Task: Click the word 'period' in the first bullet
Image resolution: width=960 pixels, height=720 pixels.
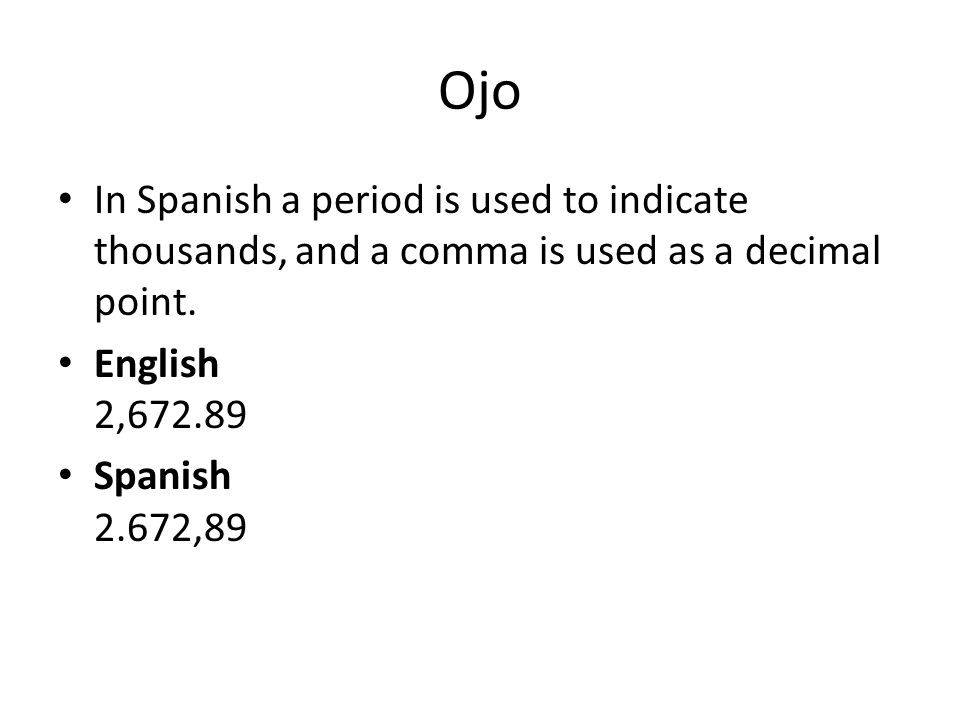Action: coord(367,201)
